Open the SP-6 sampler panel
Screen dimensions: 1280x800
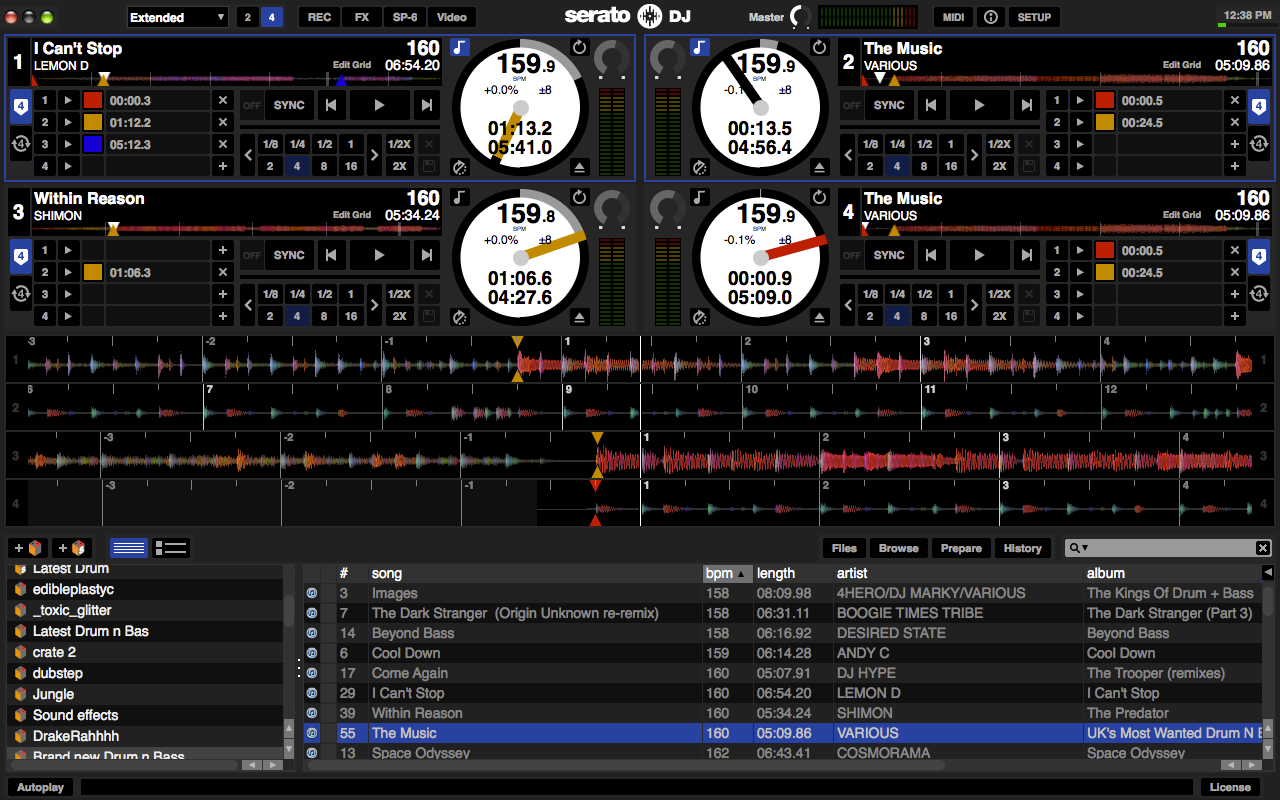click(x=405, y=17)
